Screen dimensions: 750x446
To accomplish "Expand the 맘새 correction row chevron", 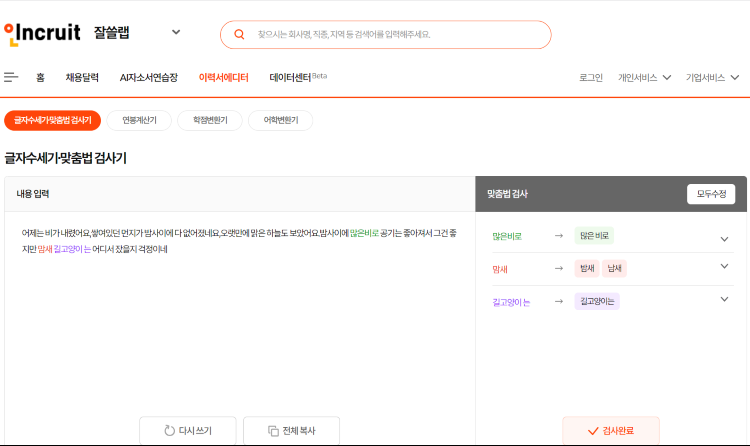I will tap(724, 267).
